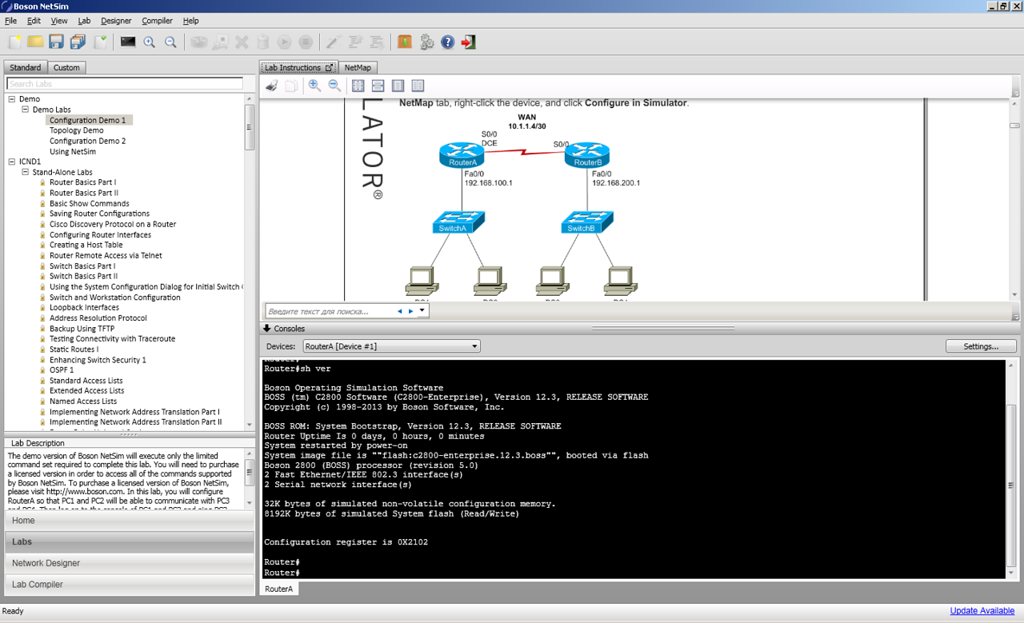Open the Devices dropdown showing RouterA
Image resolution: width=1024 pixels, height=623 pixels.
click(x=391, y=346)
